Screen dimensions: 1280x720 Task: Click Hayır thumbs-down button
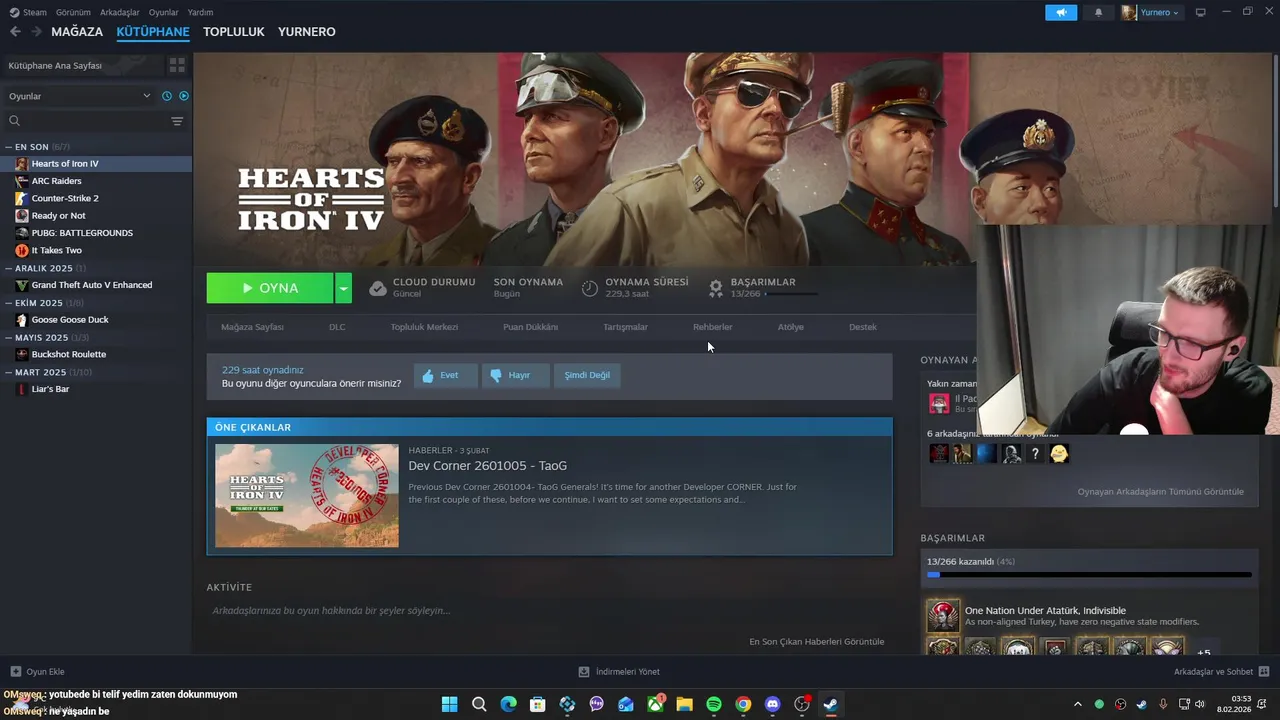pos(515,375)
